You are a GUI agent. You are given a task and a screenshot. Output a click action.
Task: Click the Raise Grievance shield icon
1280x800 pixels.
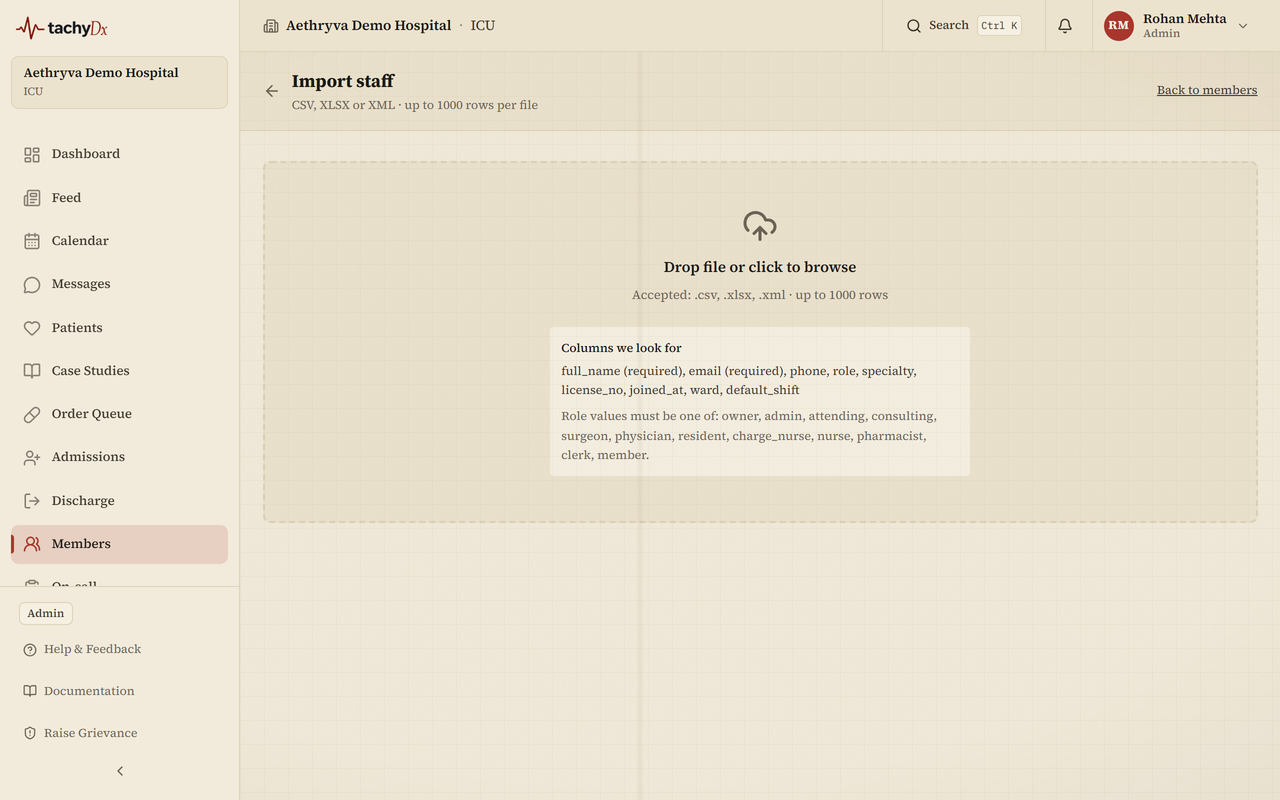(30, 733)
